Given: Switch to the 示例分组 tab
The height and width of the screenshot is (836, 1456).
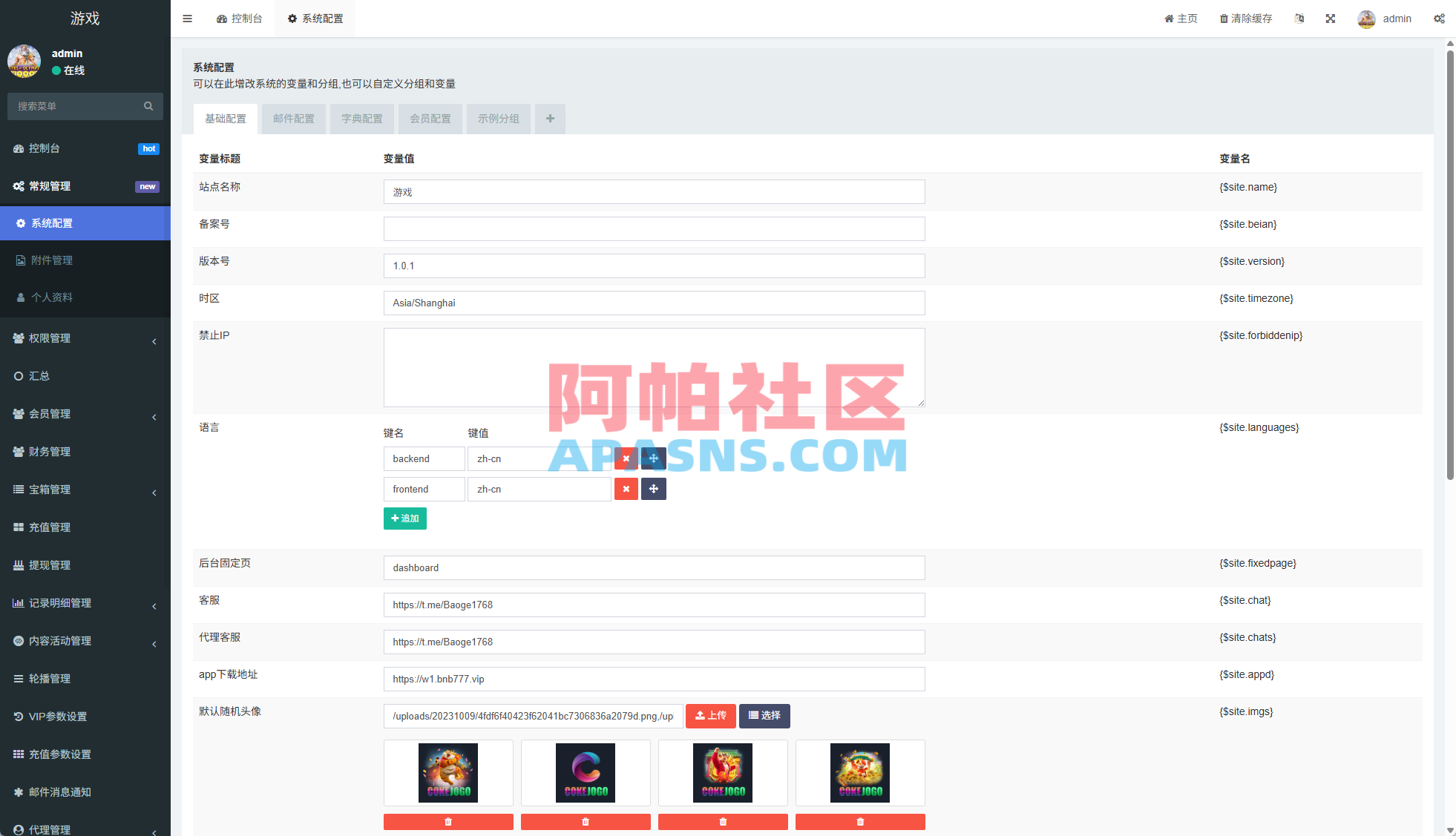Looking at the screenshot, I should click(x=498, y=119).
